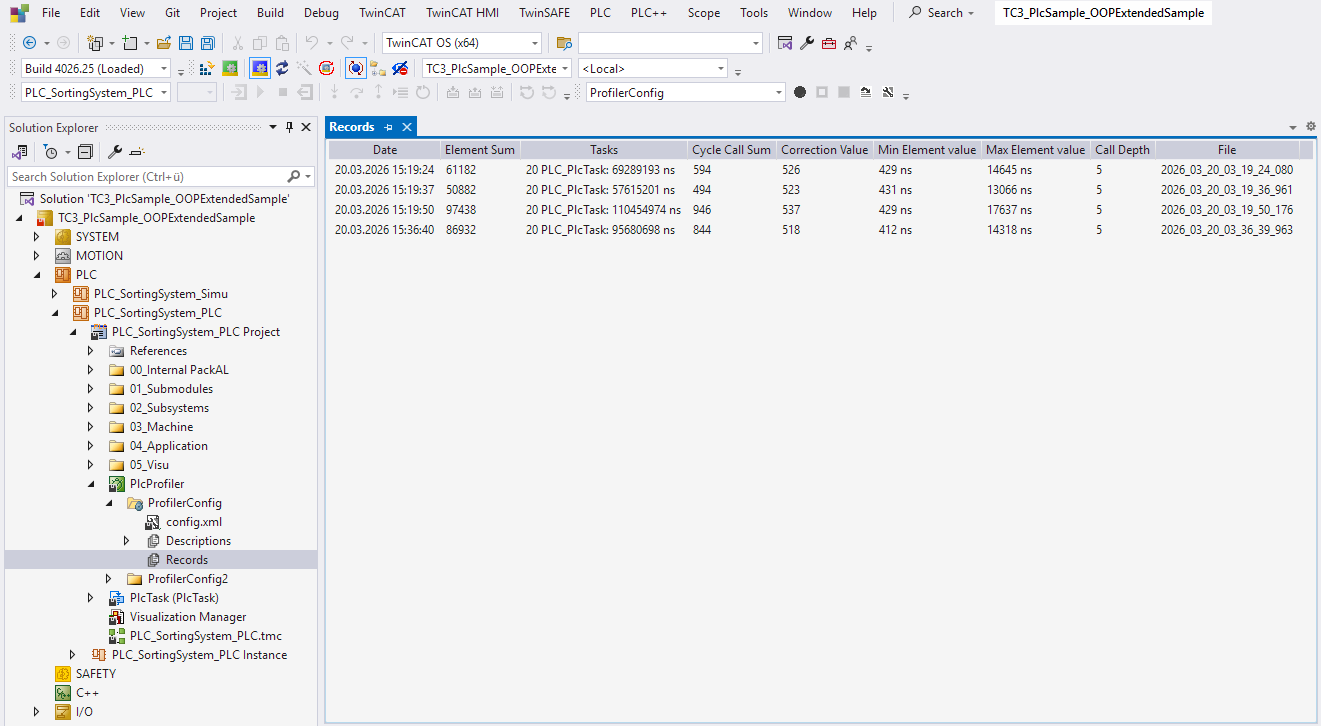Viewport: 1321px width, 726px height.
Task: Click the Reload Devices blue arrows icon
Action: point(282,68)
